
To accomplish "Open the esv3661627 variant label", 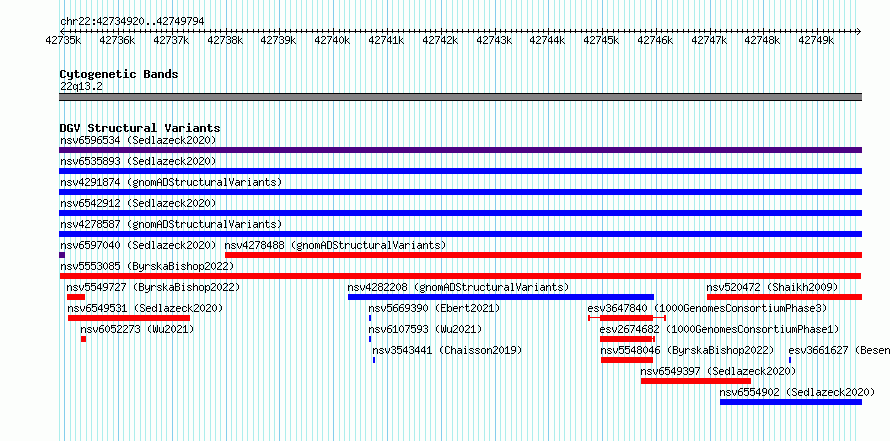I will coord(839,350).
